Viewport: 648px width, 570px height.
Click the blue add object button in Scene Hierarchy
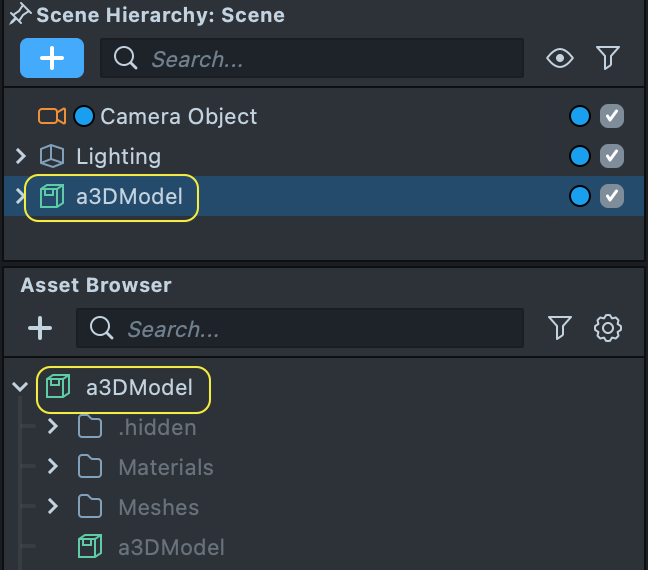(x=52, y=58)
